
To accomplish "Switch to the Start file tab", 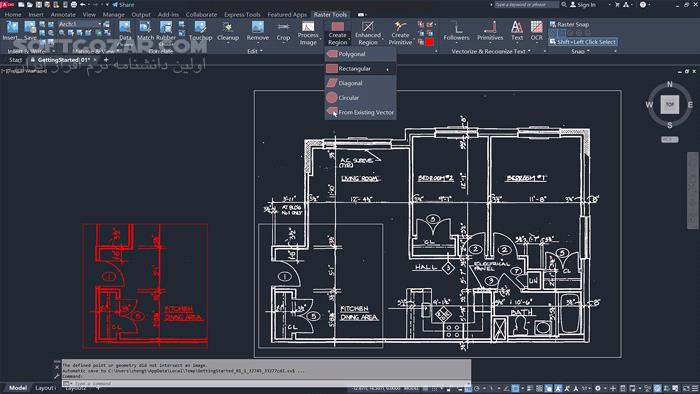I will point(16,60).
